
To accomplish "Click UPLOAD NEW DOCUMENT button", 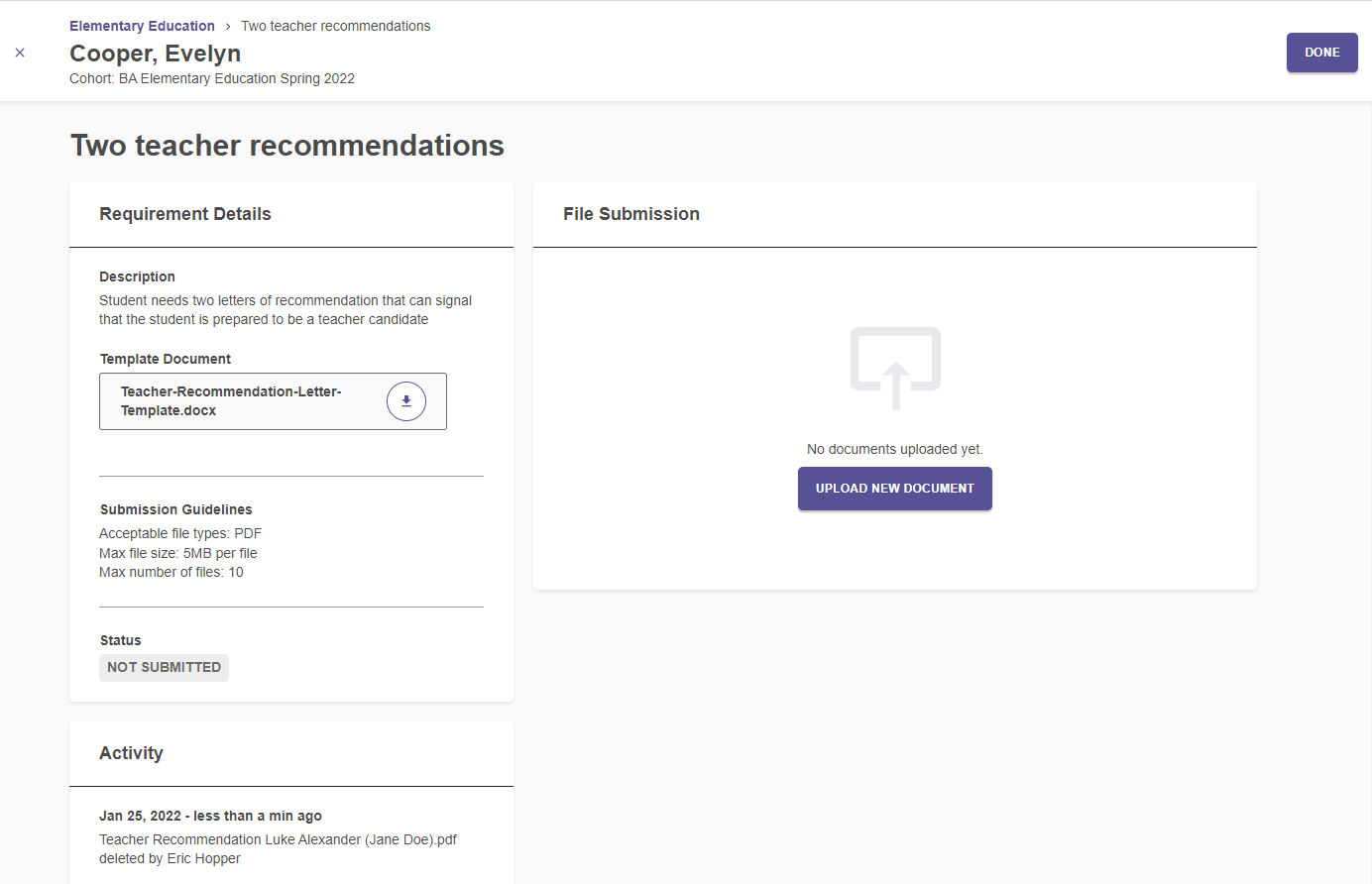I will pos(895,489).
